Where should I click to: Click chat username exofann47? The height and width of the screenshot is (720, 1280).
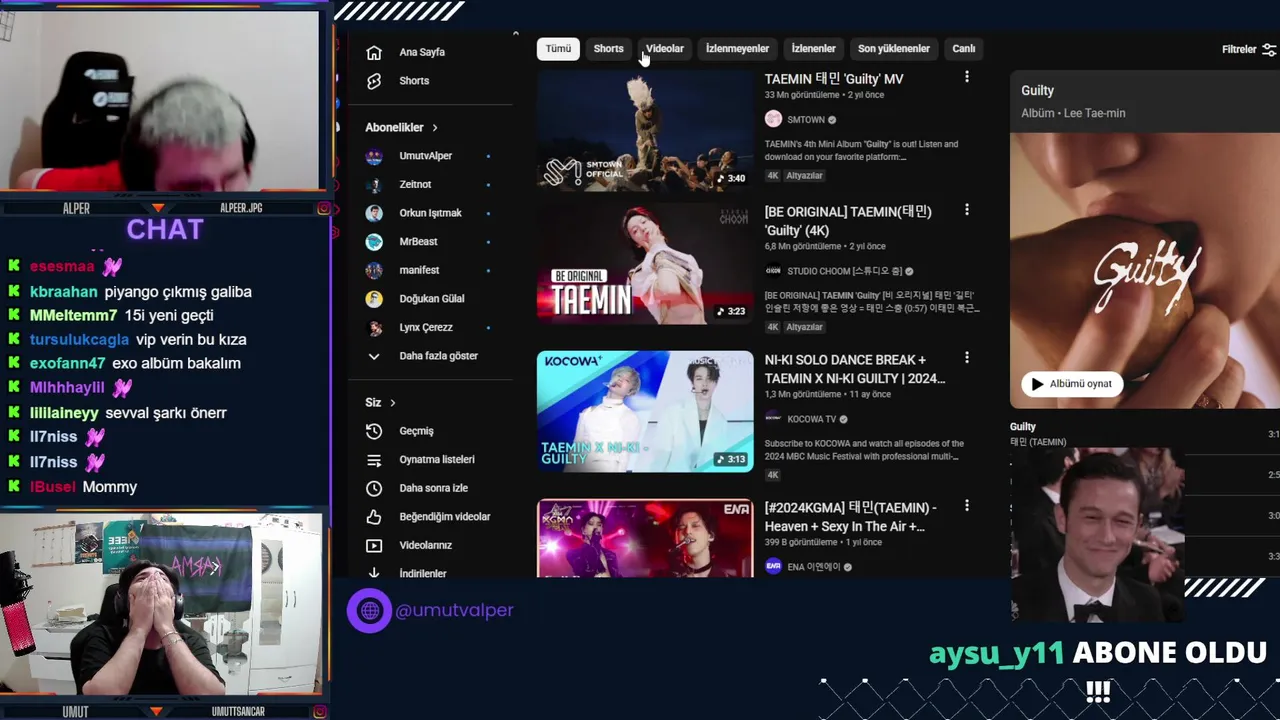tap(67, 364)
